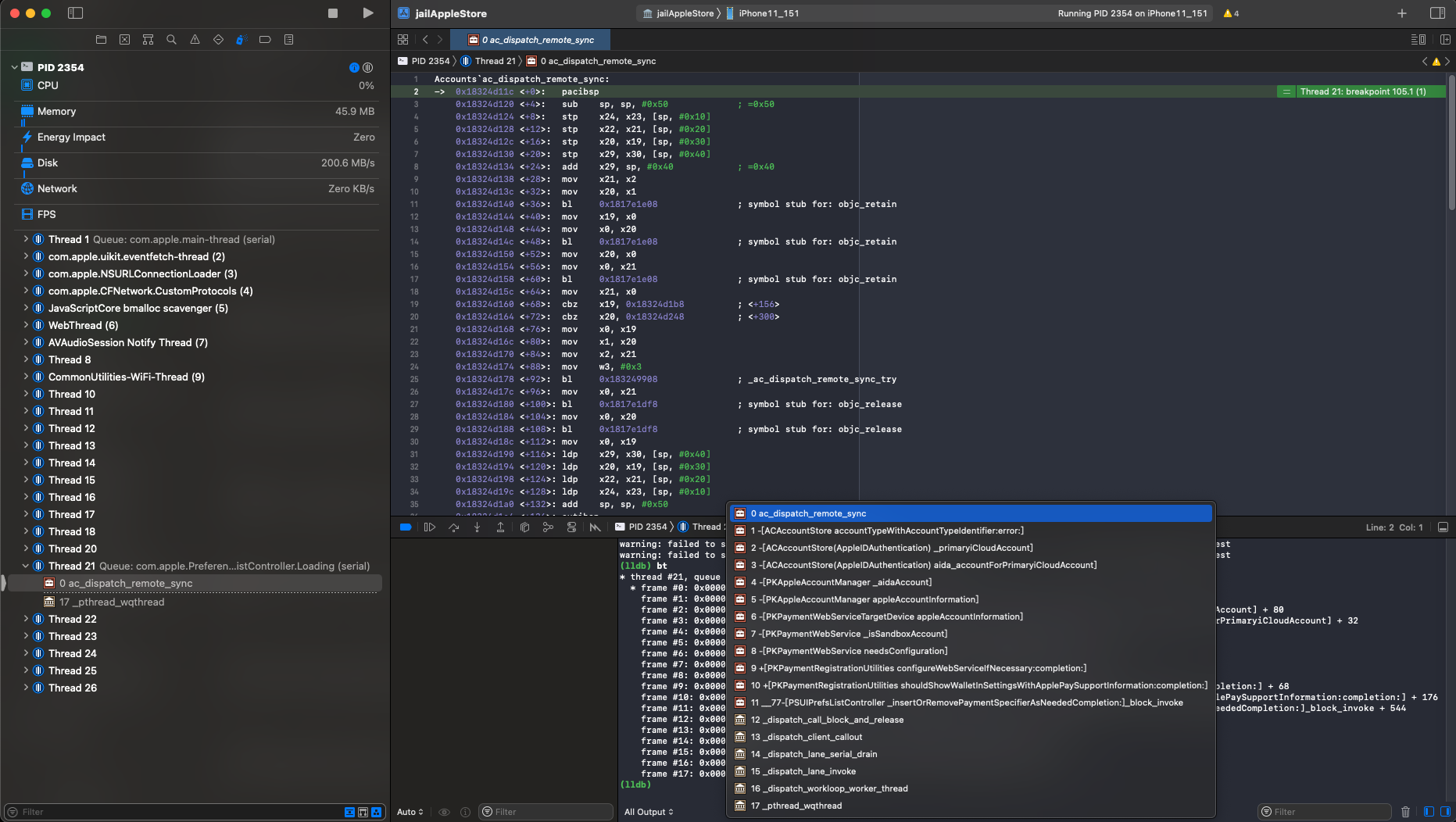This screenshot has height=822, width=1456.
Task: Expand Thread 22 row
Action: click(x=26, y=619)
